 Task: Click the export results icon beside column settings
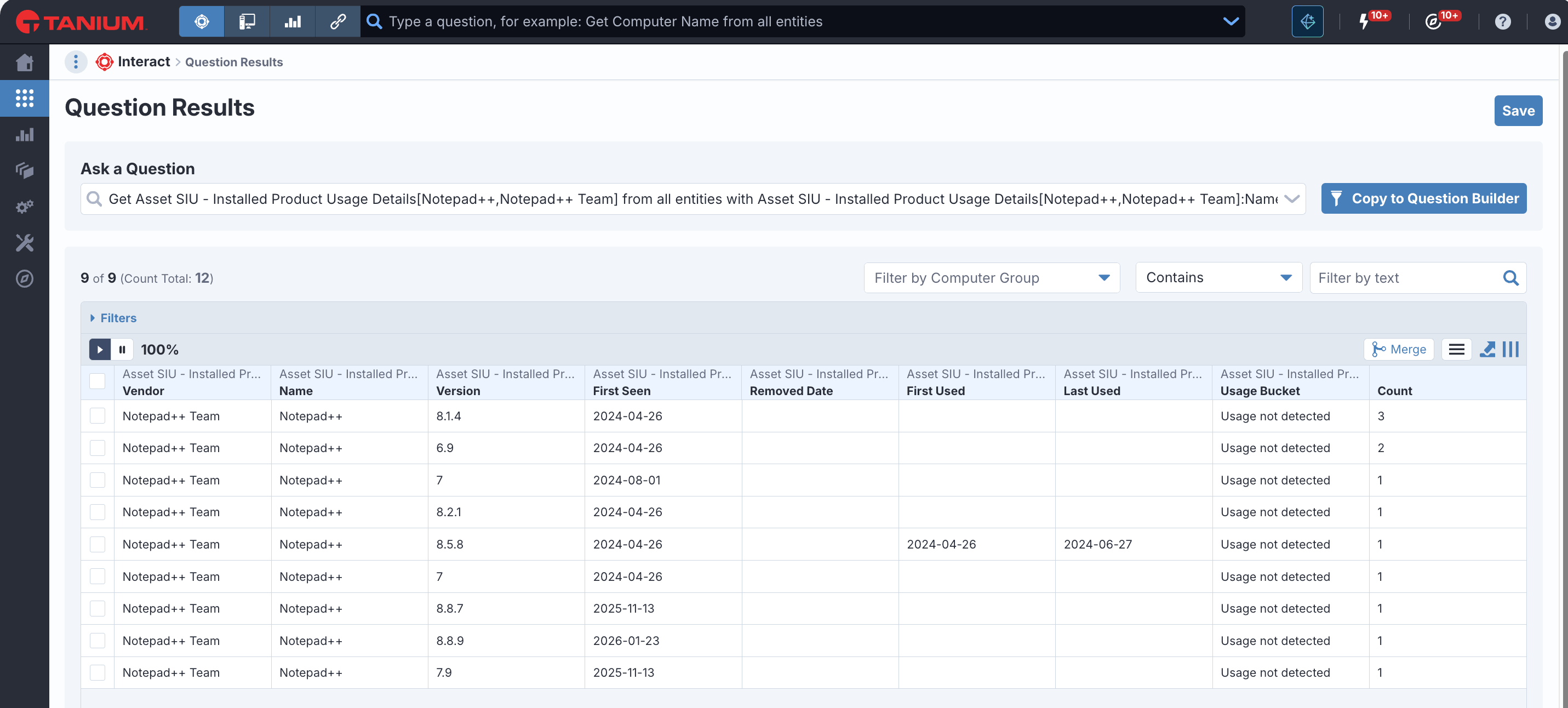click(x=1487, y=350)
